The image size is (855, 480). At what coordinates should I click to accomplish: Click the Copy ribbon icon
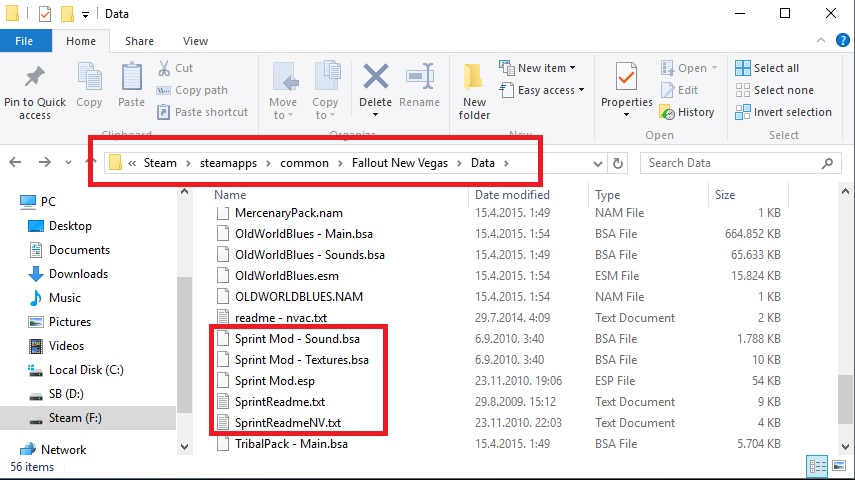click(89, 77)
